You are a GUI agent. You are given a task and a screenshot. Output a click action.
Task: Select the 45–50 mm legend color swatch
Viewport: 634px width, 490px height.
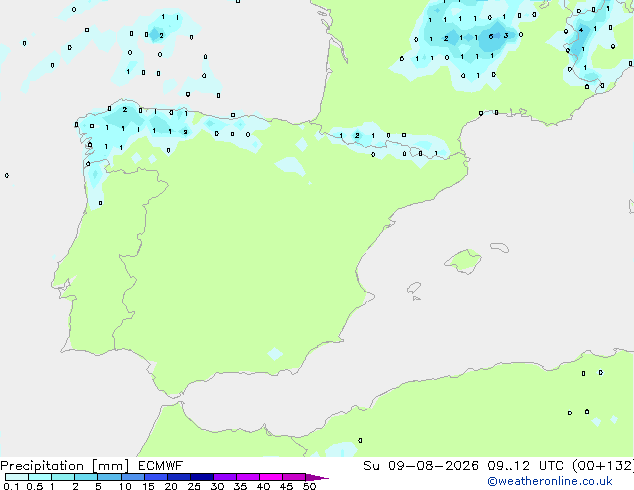[x=294, y=477]
